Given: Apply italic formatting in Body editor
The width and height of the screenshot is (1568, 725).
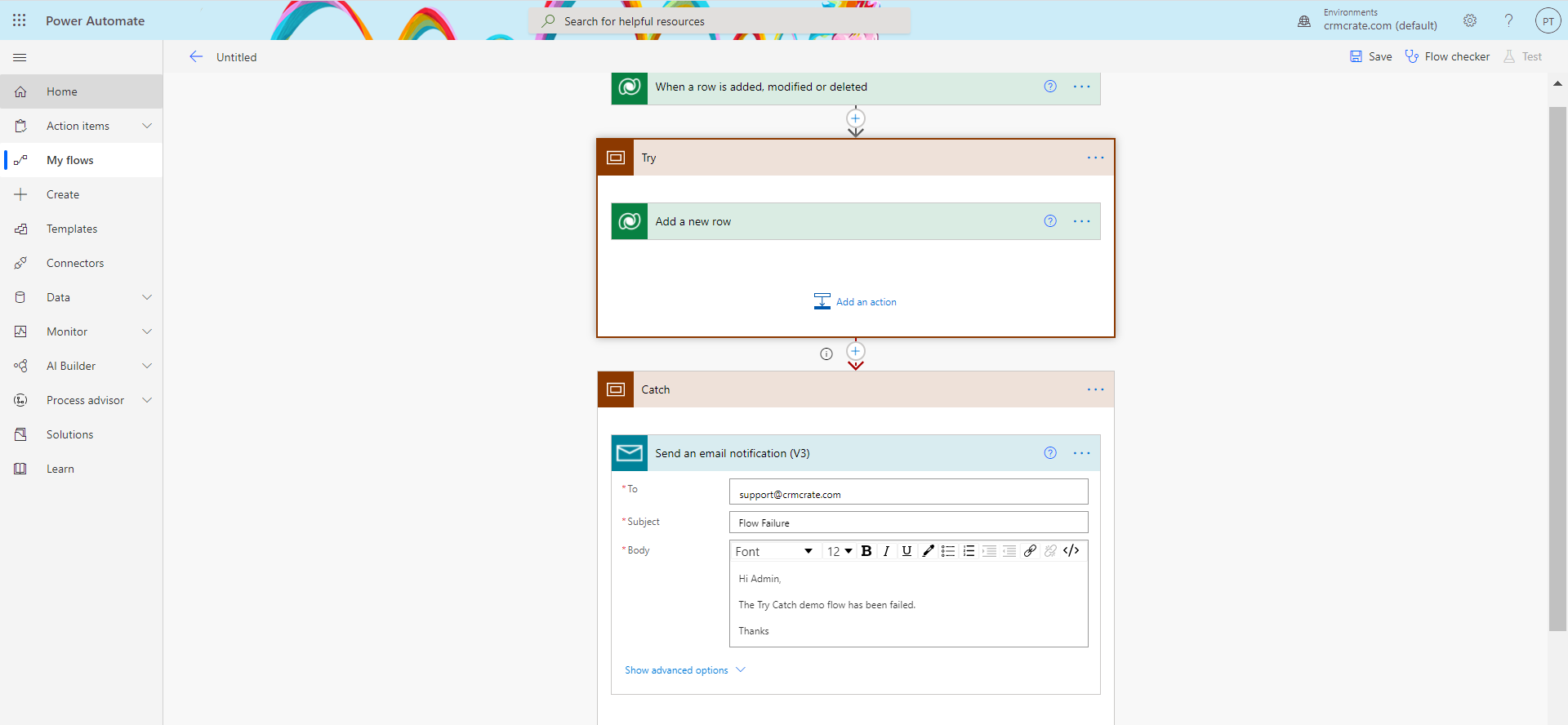Looking at the screenshot, I should coord(886,551).
